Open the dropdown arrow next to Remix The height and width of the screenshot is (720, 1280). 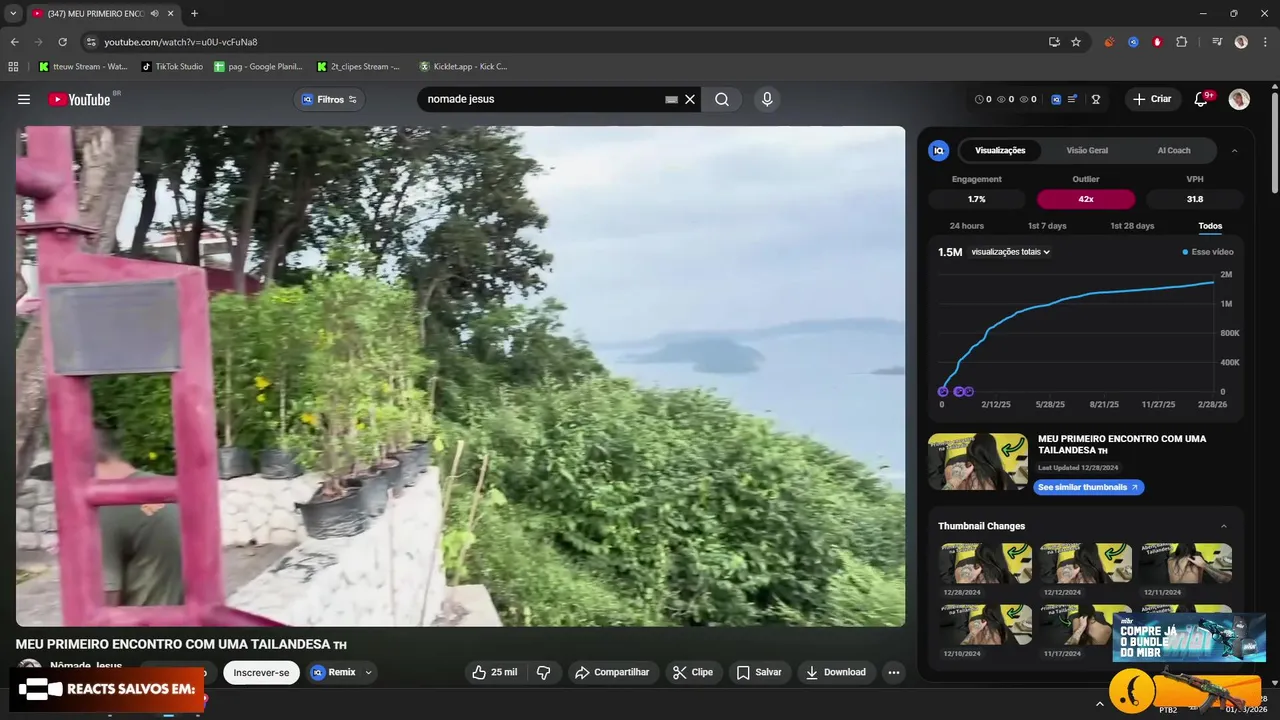369,673
